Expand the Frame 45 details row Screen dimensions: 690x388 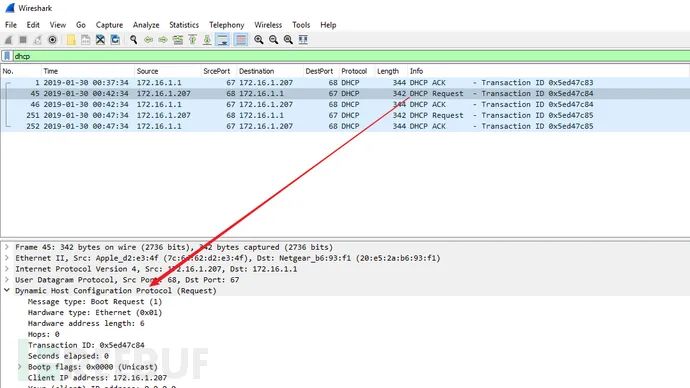pyautogui.click(x=7, y=247)
